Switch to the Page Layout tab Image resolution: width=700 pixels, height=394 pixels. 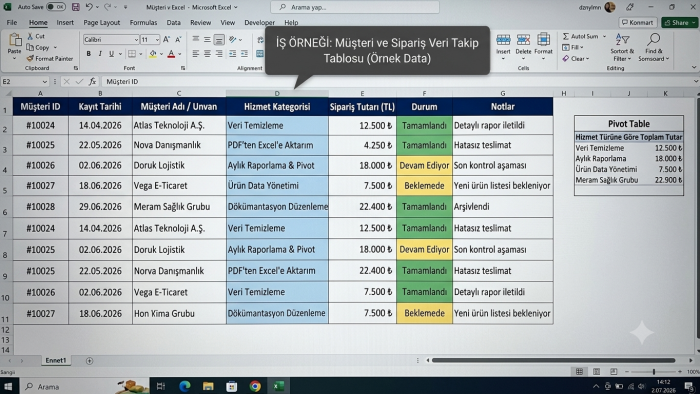[x=102, y=22]
